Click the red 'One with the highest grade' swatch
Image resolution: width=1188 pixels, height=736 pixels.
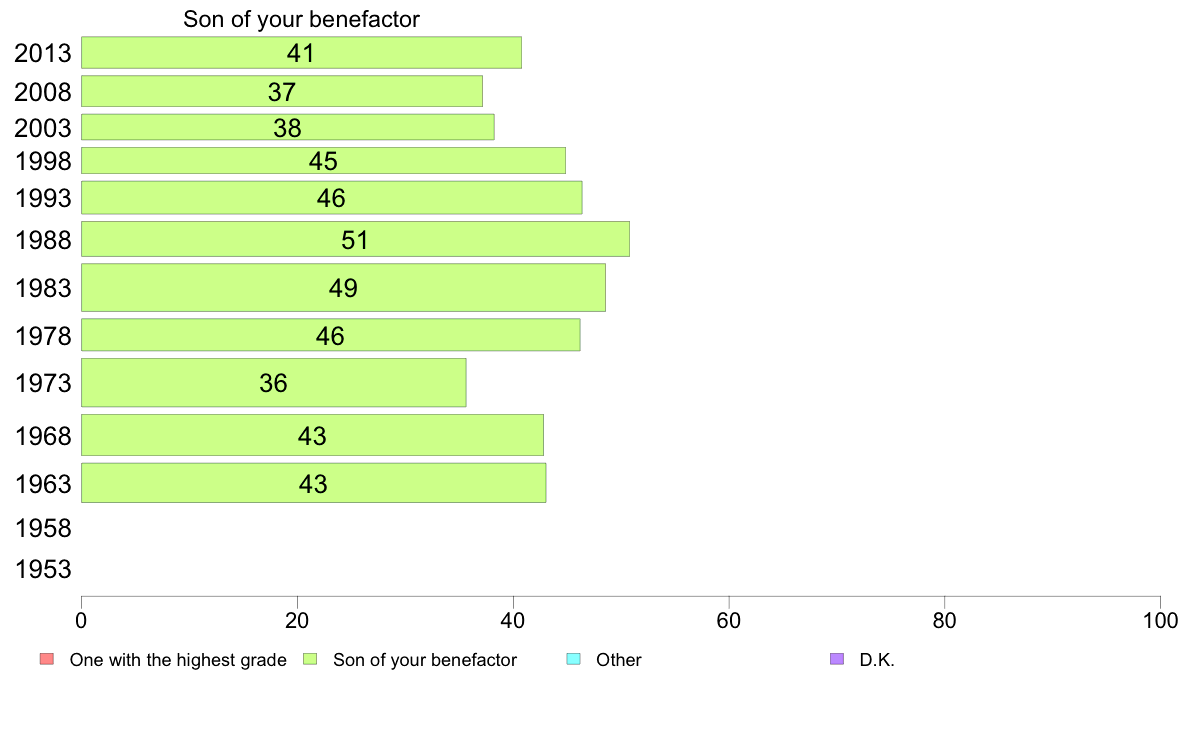click(x=47, y=659)
